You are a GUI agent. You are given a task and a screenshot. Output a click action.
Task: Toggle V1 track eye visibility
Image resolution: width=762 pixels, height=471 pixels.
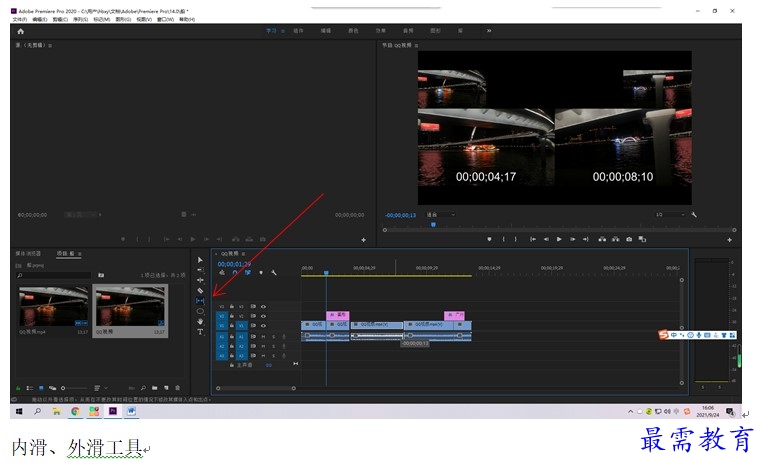263,326
